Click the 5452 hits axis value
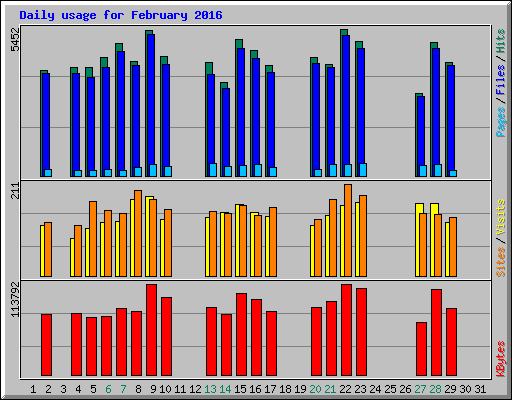The height and width of the screenshot is (400, 512). coord(15,40)
